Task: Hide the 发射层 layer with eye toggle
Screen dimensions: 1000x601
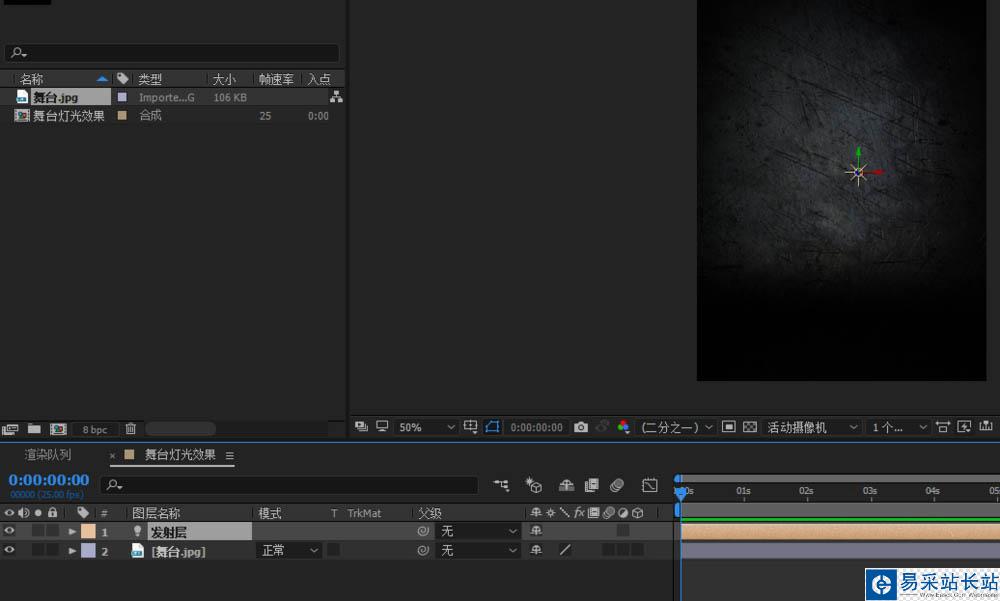Action: click(x=9, y=531)
